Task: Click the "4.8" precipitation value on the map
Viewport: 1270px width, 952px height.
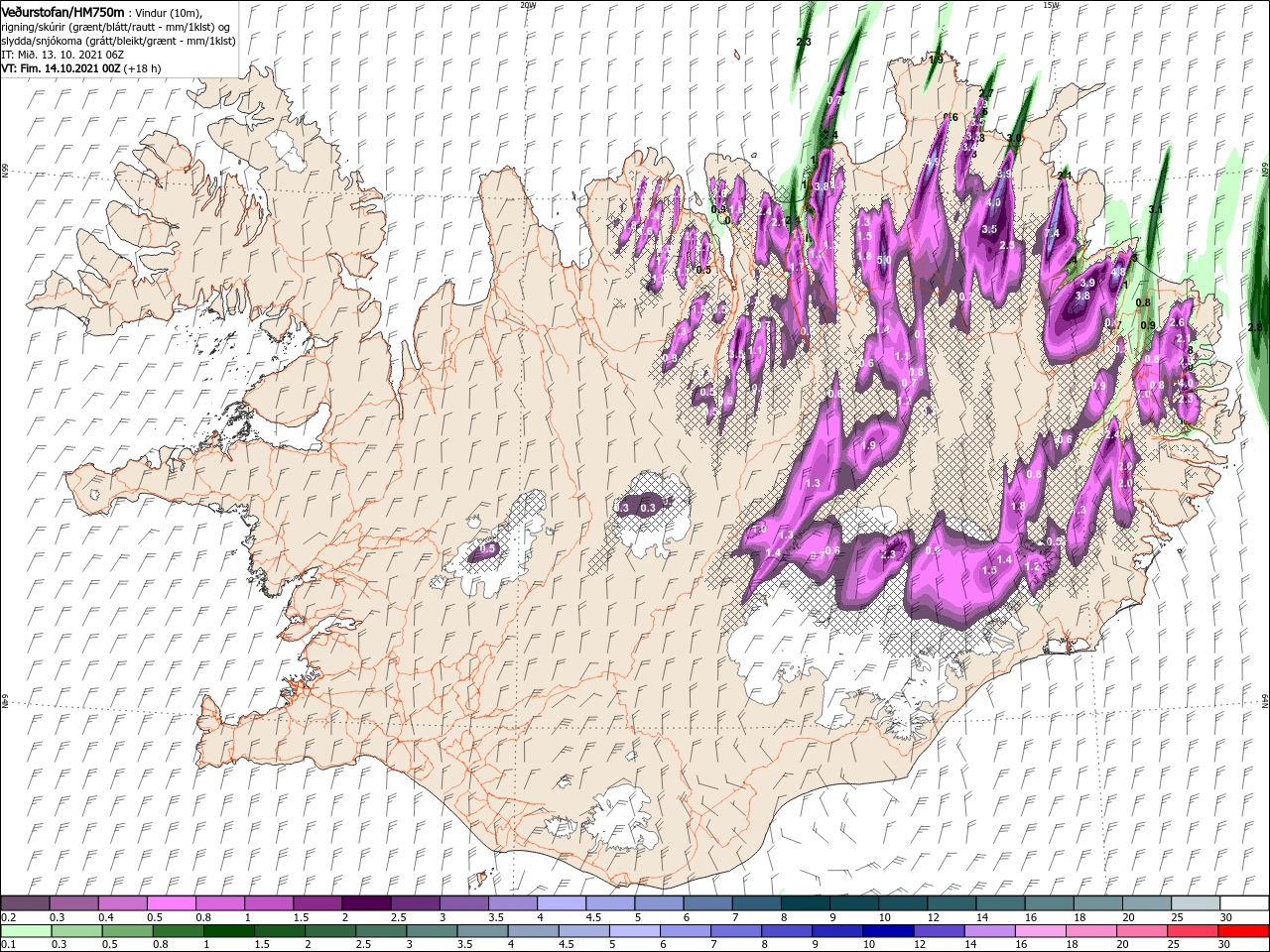Action: 1118,272
